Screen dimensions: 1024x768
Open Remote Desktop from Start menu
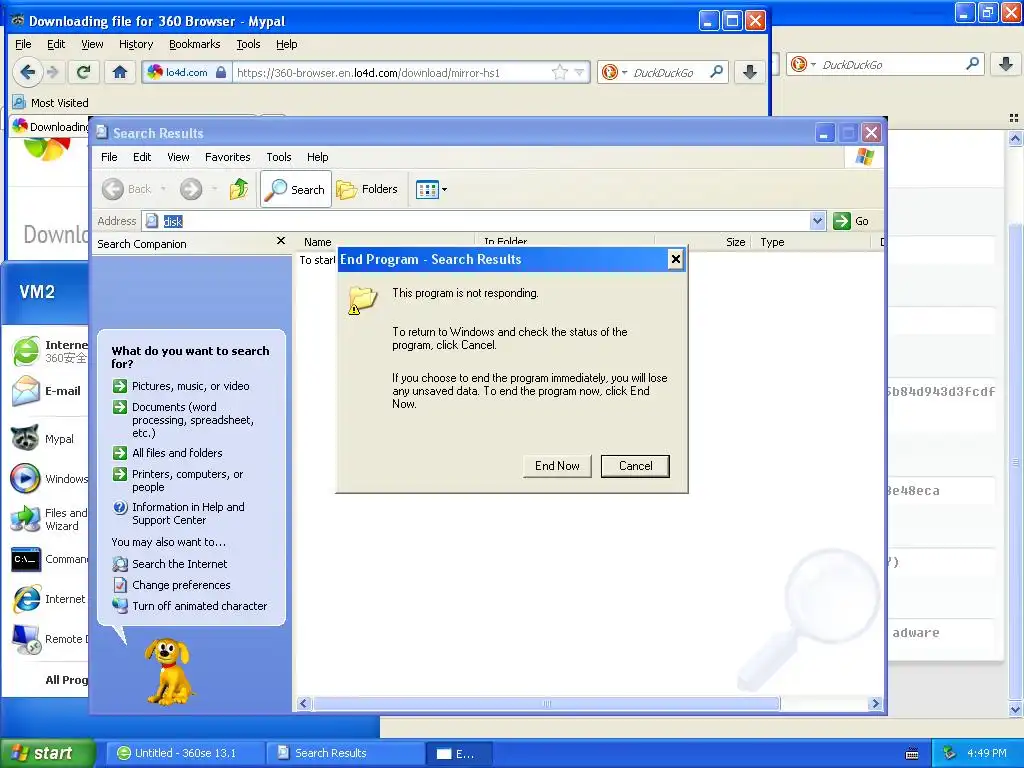tap(50, 639)
